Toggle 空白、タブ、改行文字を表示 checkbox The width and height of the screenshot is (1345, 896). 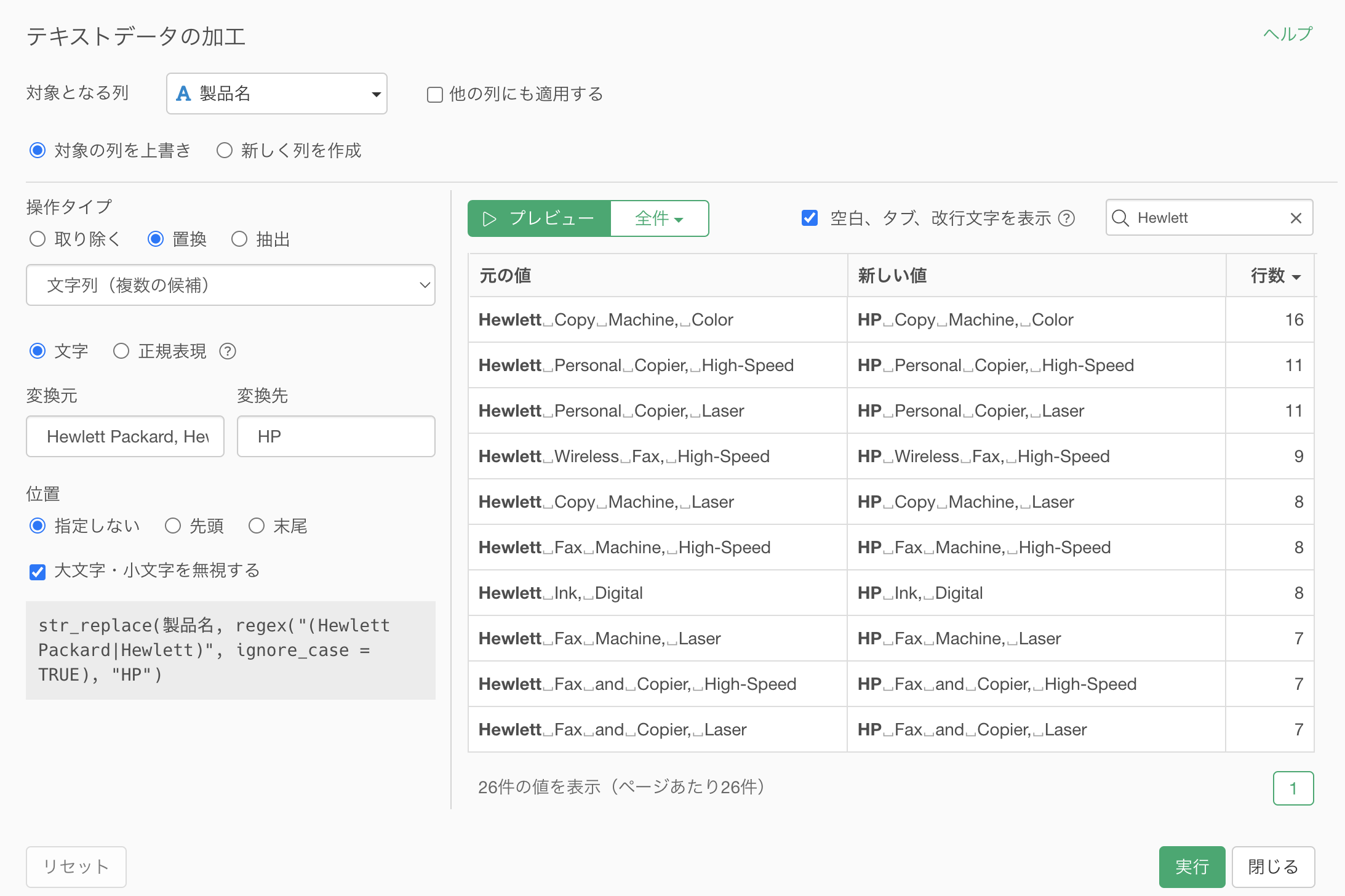coord(810,218)
